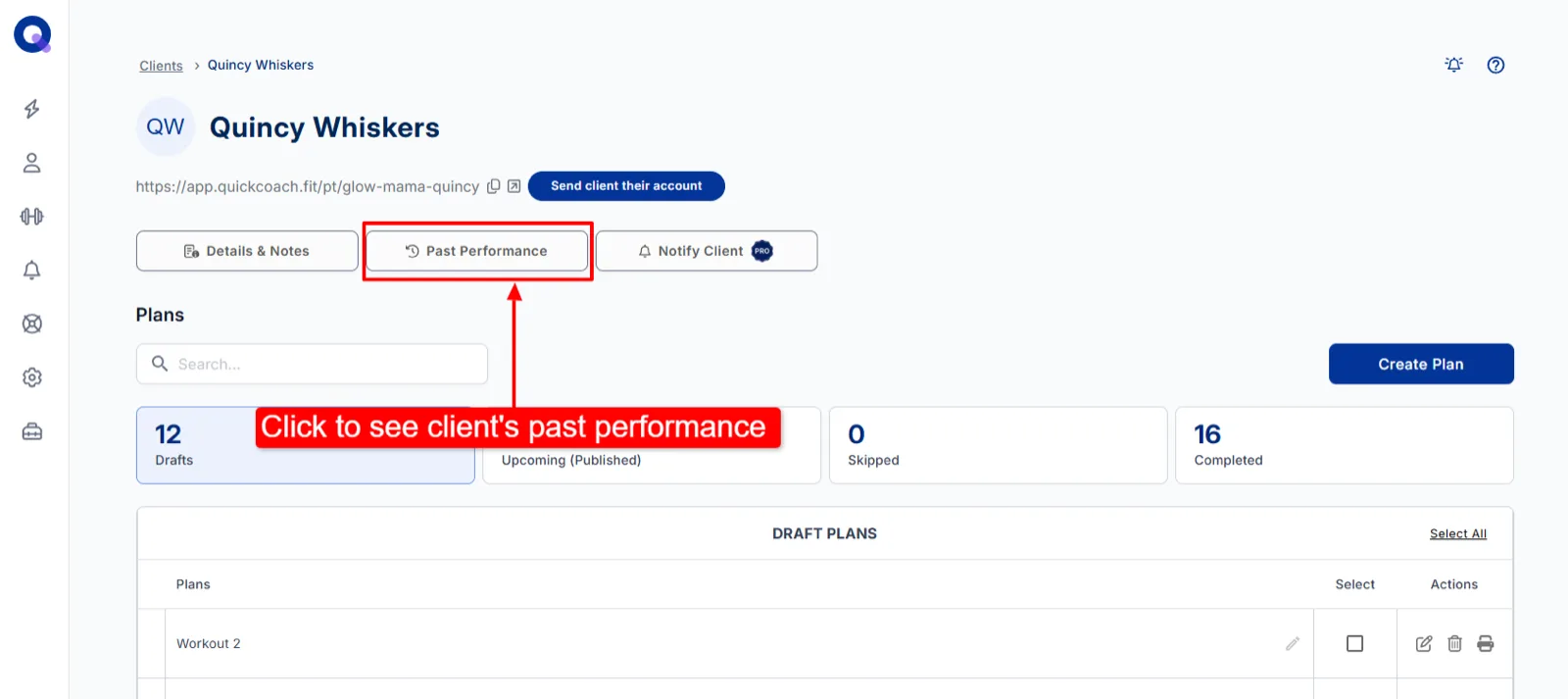Click the QW client avatar
The image size is (1568, 699).
tap(166, 126)
